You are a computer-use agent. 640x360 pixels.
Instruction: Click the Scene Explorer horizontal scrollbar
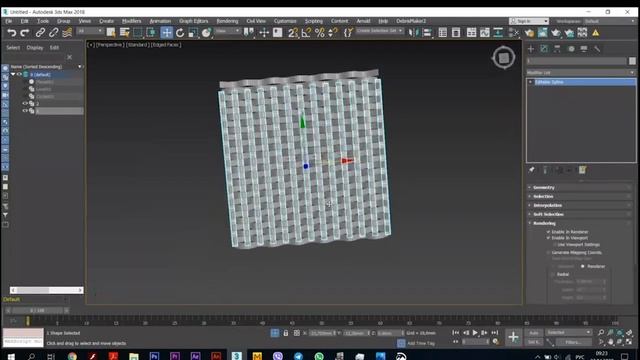click(47, 290)
